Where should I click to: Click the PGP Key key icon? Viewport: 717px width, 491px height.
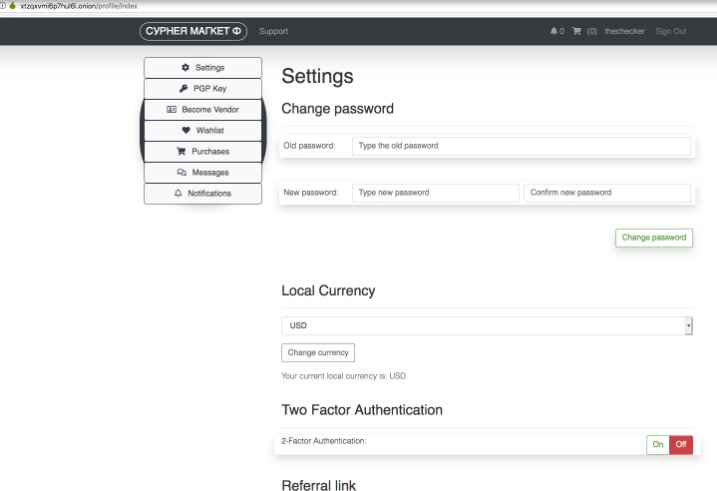click(183, 88)
